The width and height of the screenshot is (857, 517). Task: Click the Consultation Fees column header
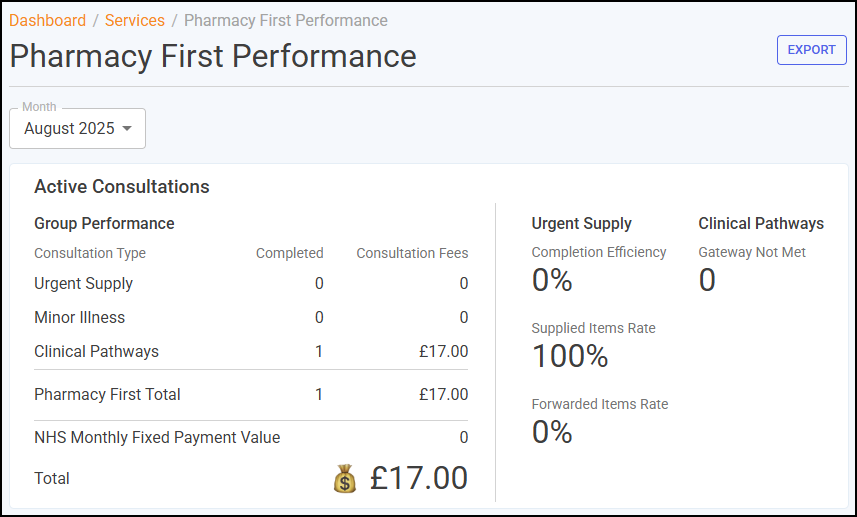click(x=412, y=253)
